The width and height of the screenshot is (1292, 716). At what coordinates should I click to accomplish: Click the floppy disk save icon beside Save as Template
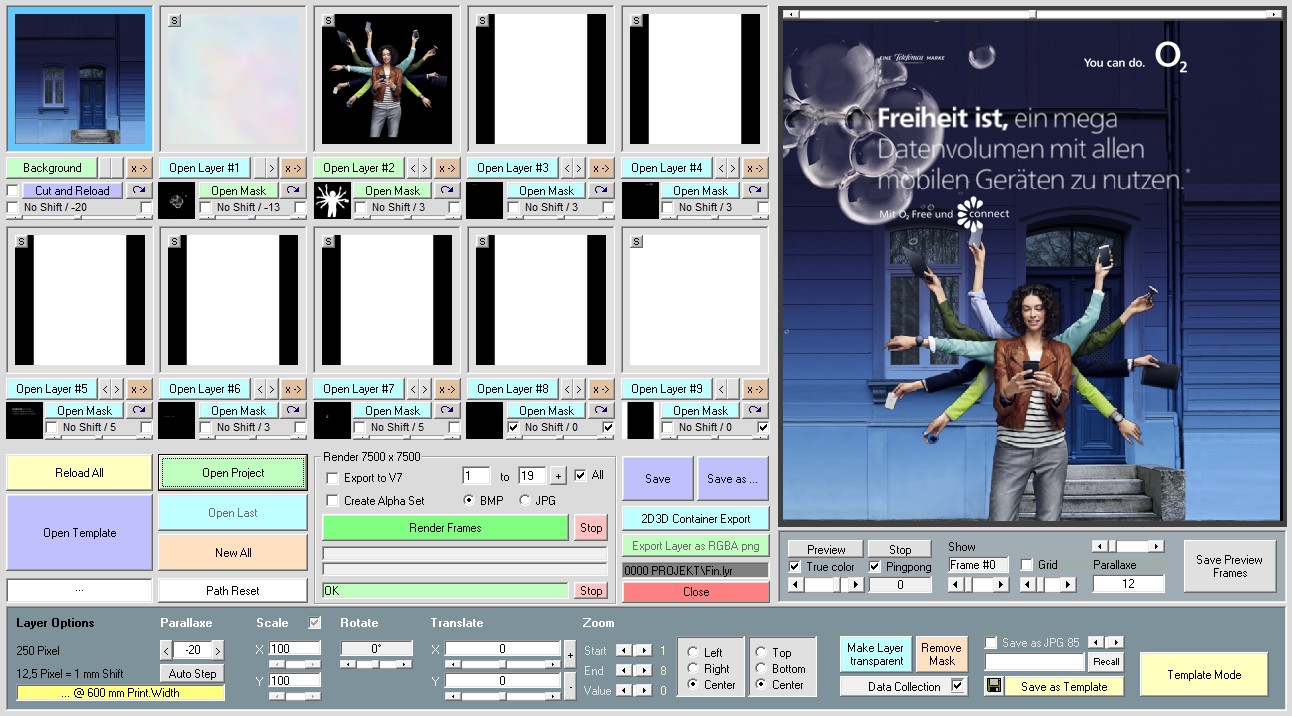click(x=993, y=686)
